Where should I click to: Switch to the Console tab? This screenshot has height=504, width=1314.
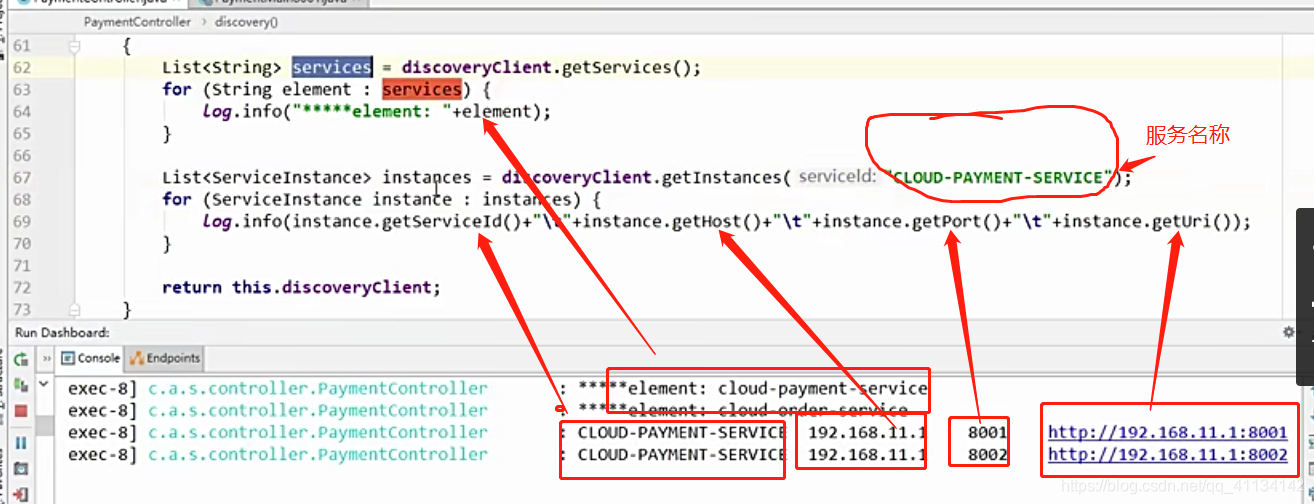91,358
